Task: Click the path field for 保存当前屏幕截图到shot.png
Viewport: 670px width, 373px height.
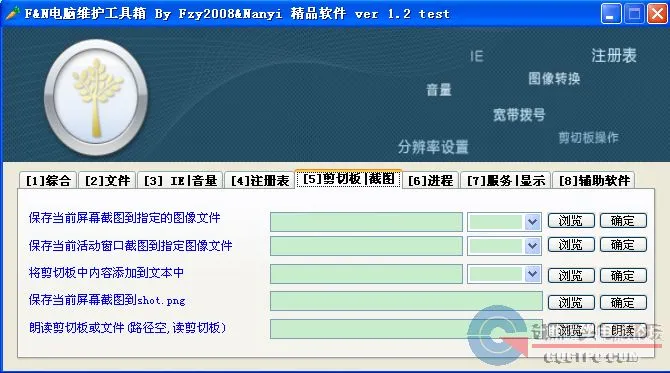Action: 406,301
